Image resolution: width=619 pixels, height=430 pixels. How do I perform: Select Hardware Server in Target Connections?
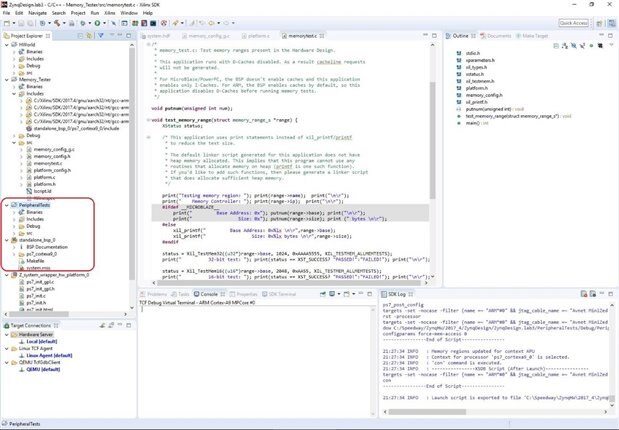pyautogui.click(x=36, y=333)
